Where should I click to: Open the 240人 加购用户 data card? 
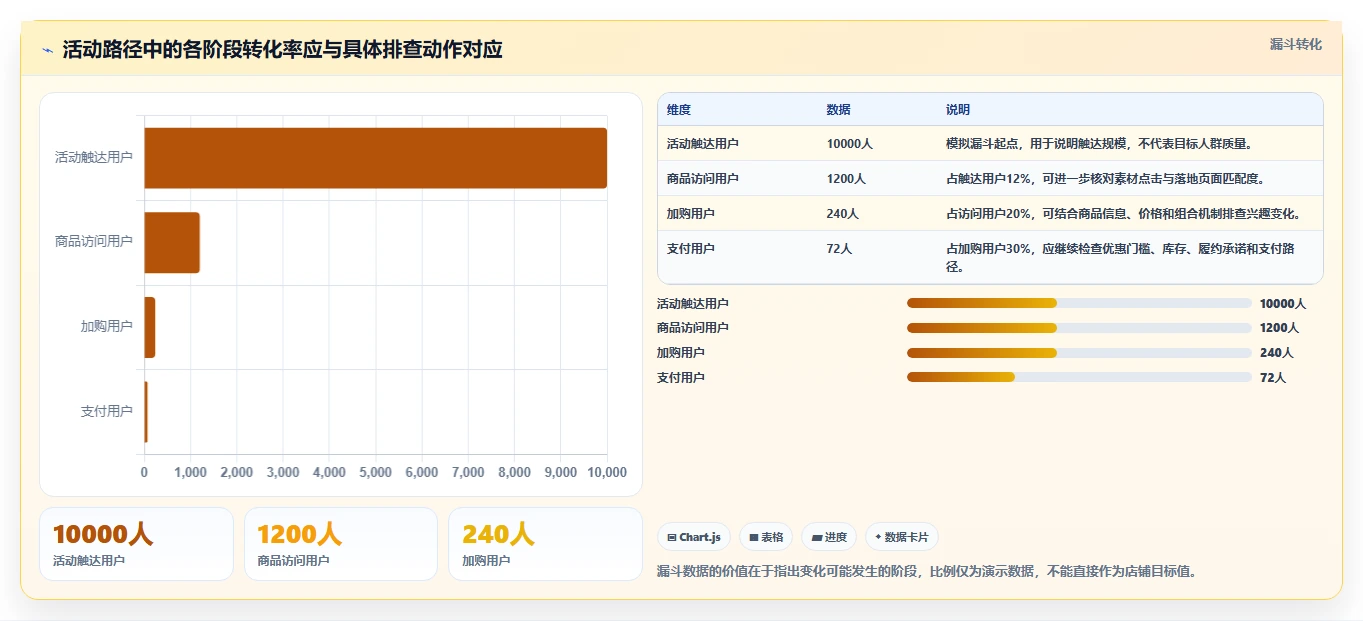coord(545,544)
